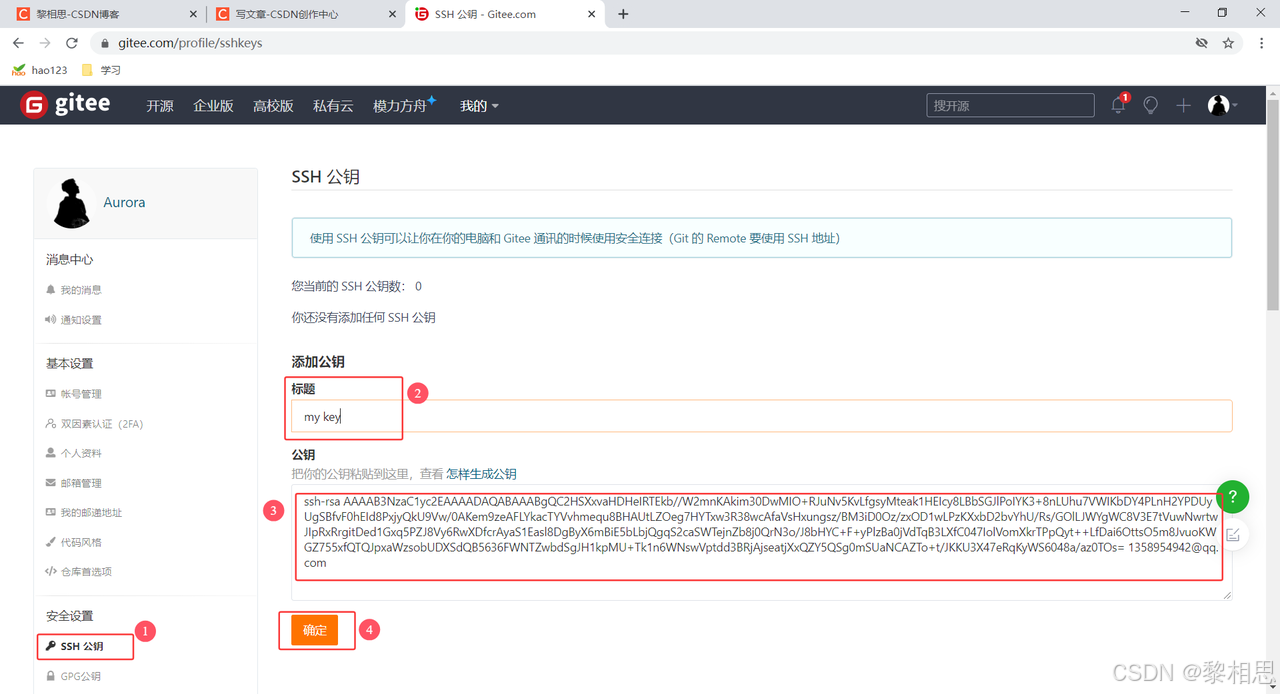Bookmark this page with the star icon
The image size is (1280, 694).
[x=1229, y=43]
